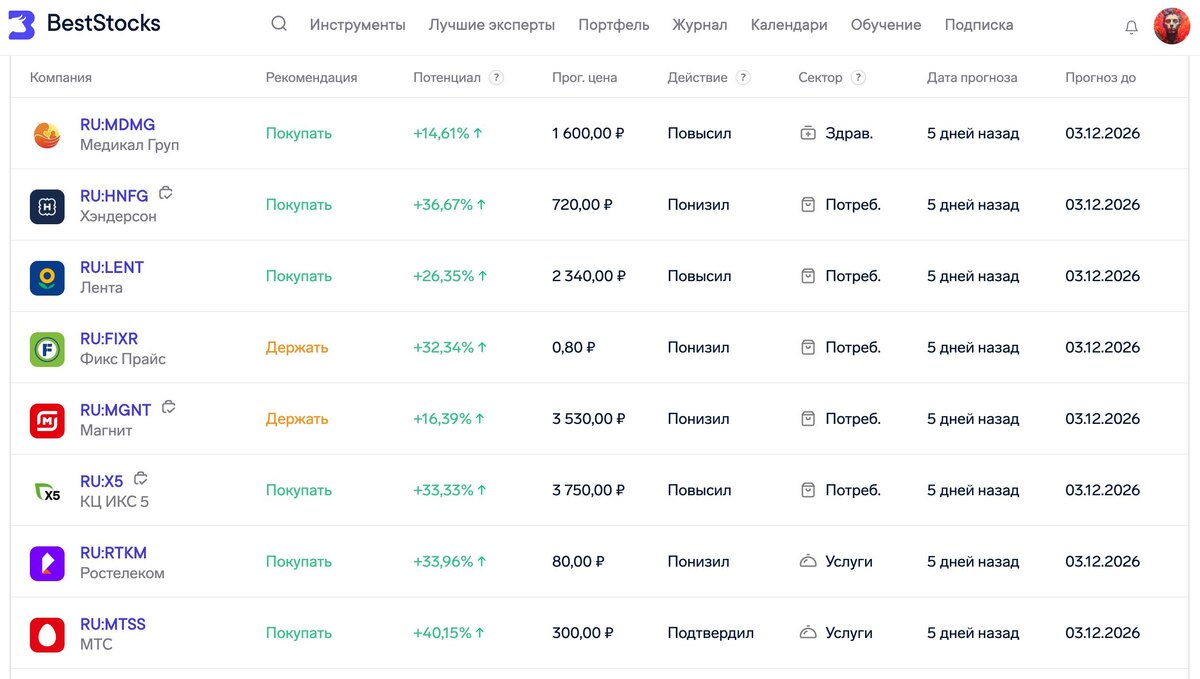This screenshot has height=679, width=1200.
Task: Open the RU:X5 ticker link
Action: (102, 481)
